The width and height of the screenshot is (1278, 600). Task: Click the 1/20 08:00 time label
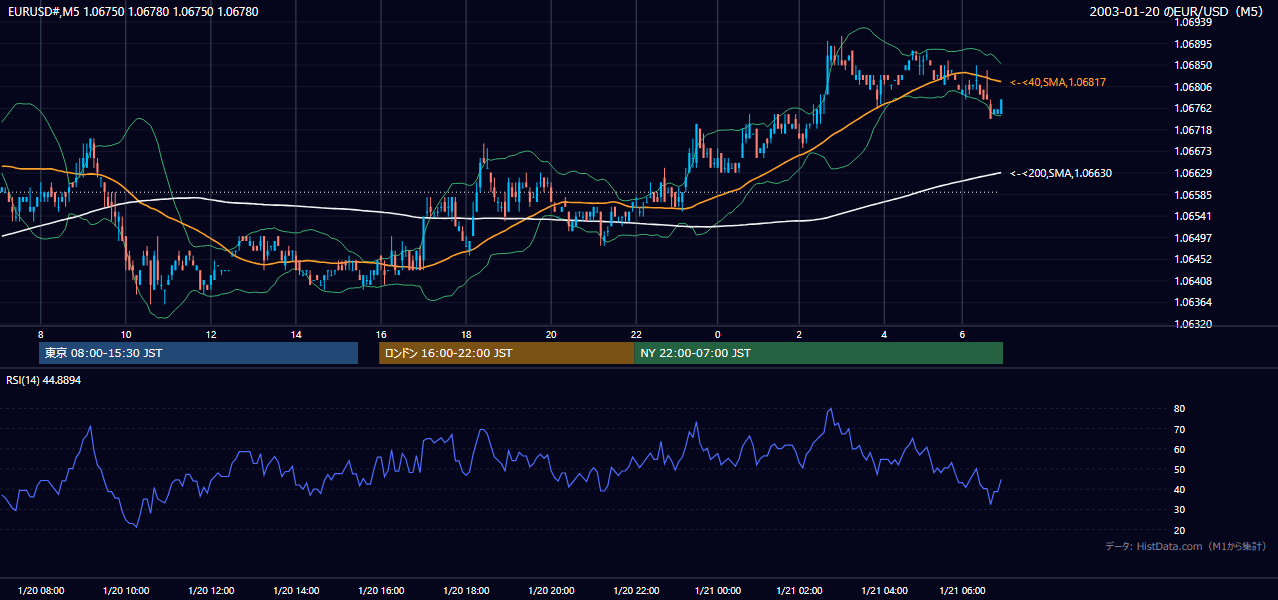41,591
